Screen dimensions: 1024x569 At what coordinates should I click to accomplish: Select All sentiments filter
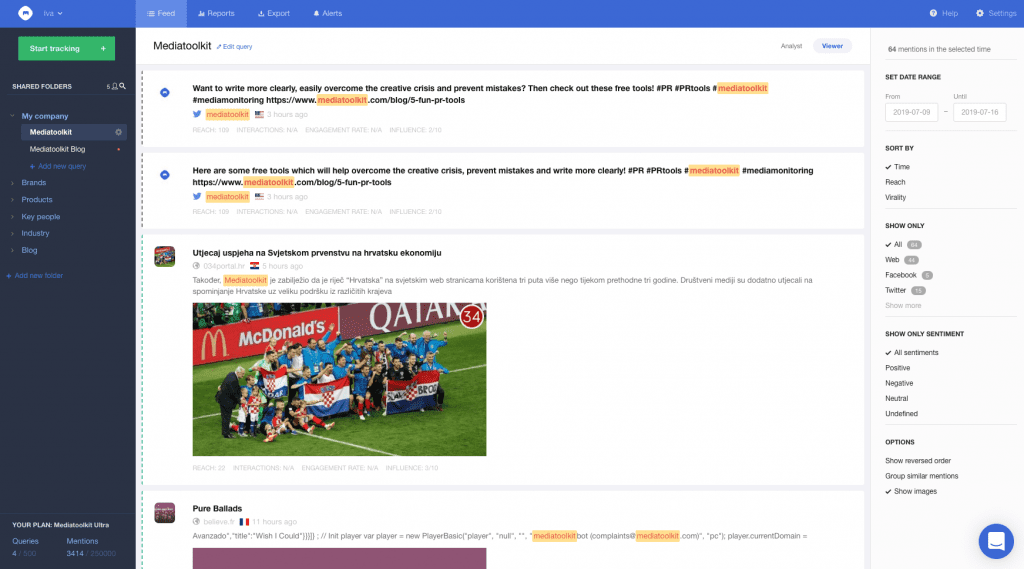[x=916, y=353]
